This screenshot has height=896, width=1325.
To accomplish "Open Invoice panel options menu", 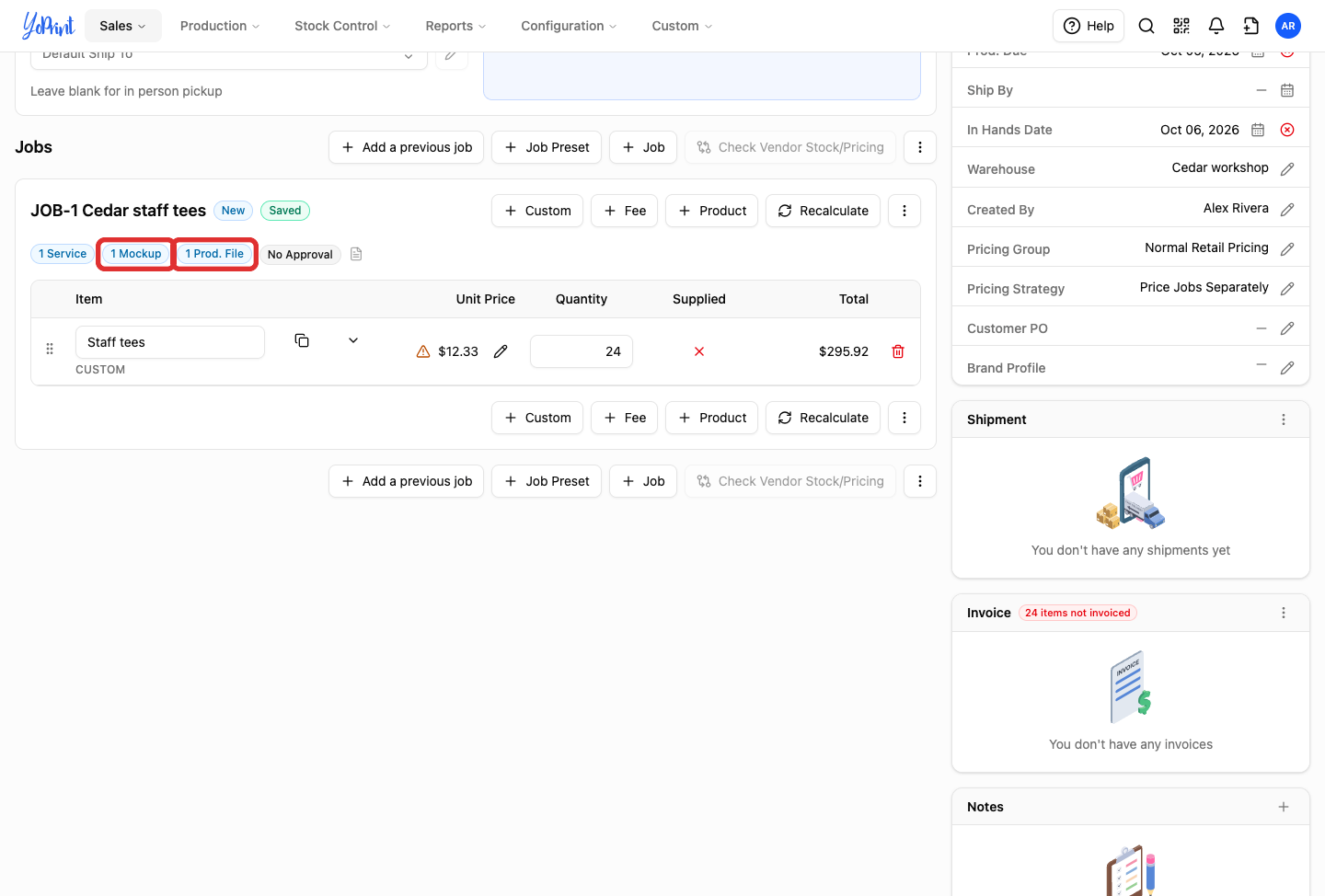I will point(1284,613).
